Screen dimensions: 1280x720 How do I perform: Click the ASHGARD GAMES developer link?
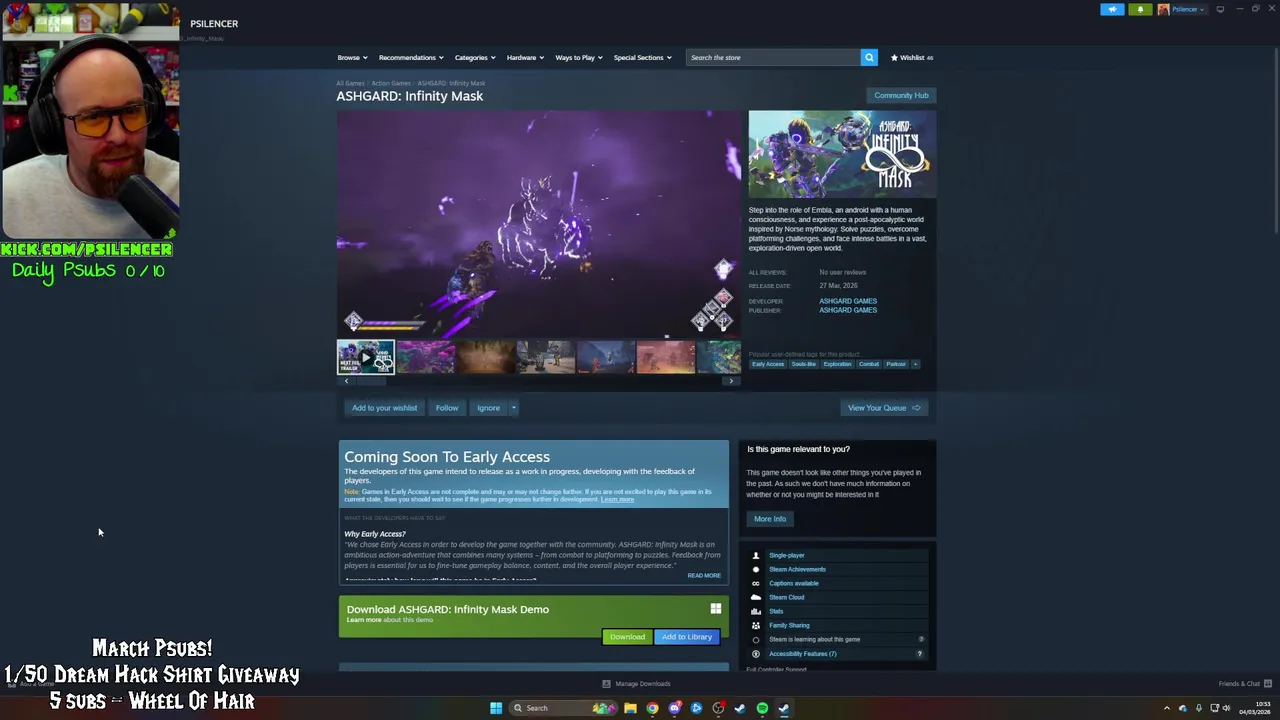coord(848,301)
